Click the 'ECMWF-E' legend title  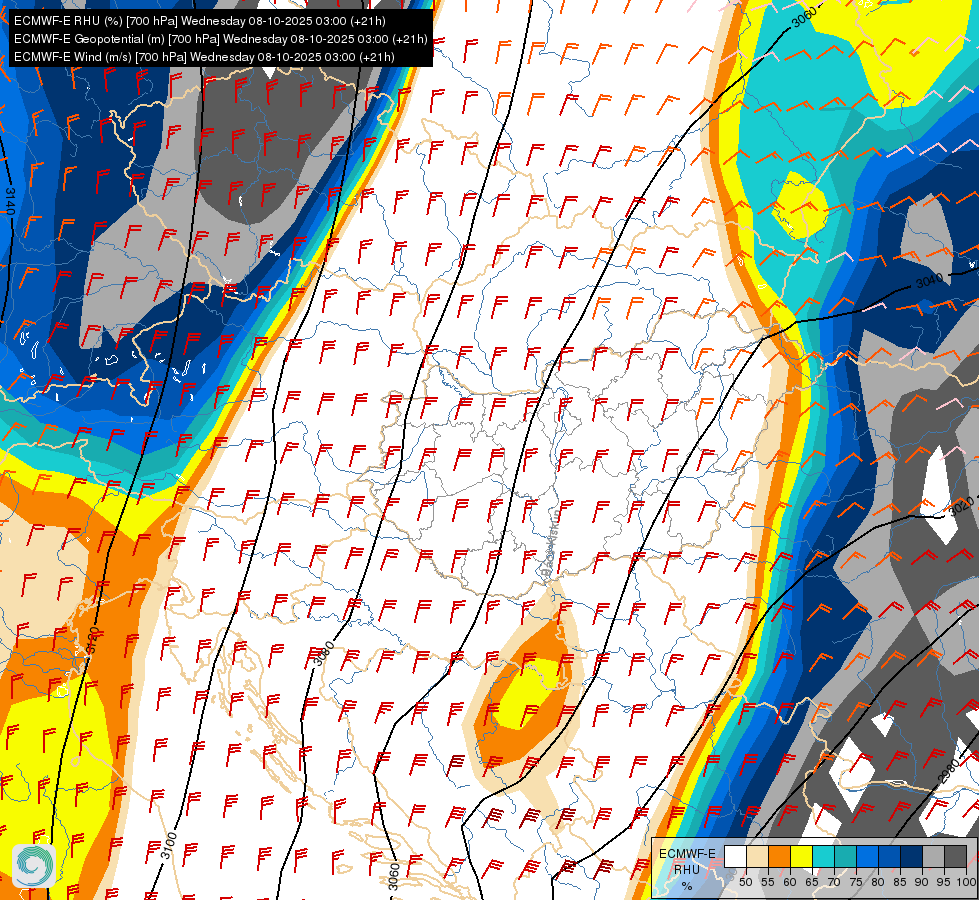coord(687,854)
